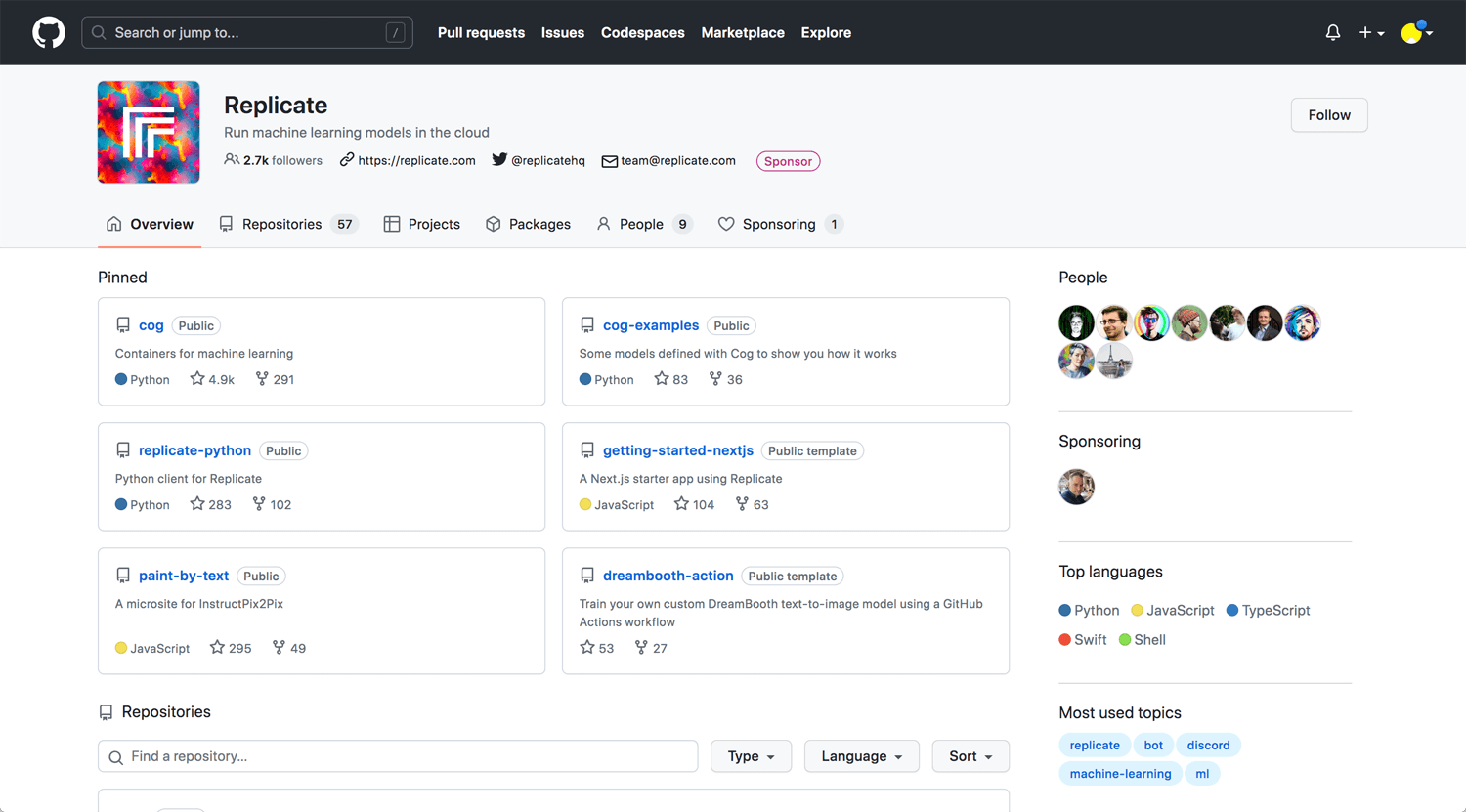
Task: View replicate-python forks (102)
Action: [x=272, y=504]
